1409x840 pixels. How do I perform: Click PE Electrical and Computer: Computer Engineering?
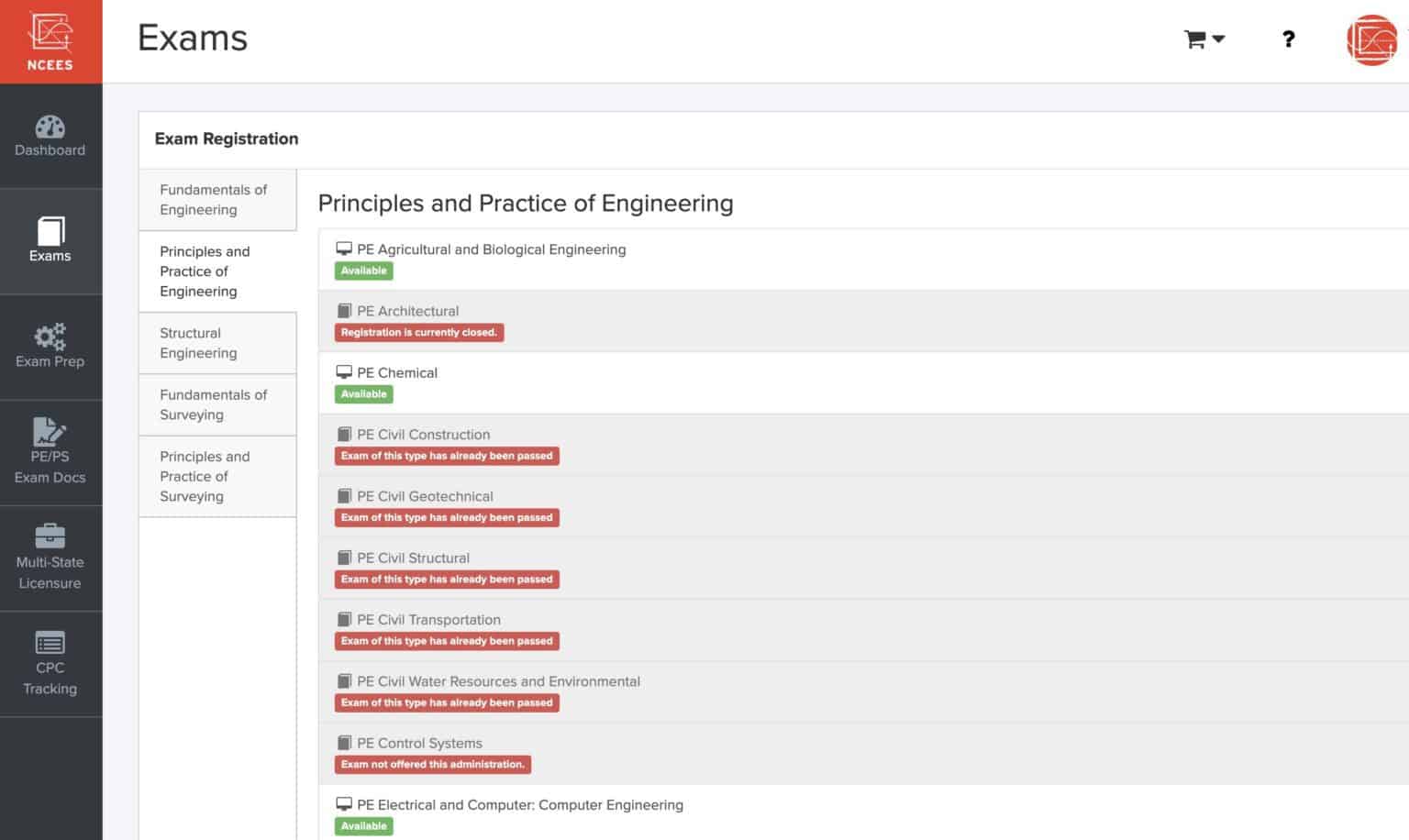tap(519, 805)
